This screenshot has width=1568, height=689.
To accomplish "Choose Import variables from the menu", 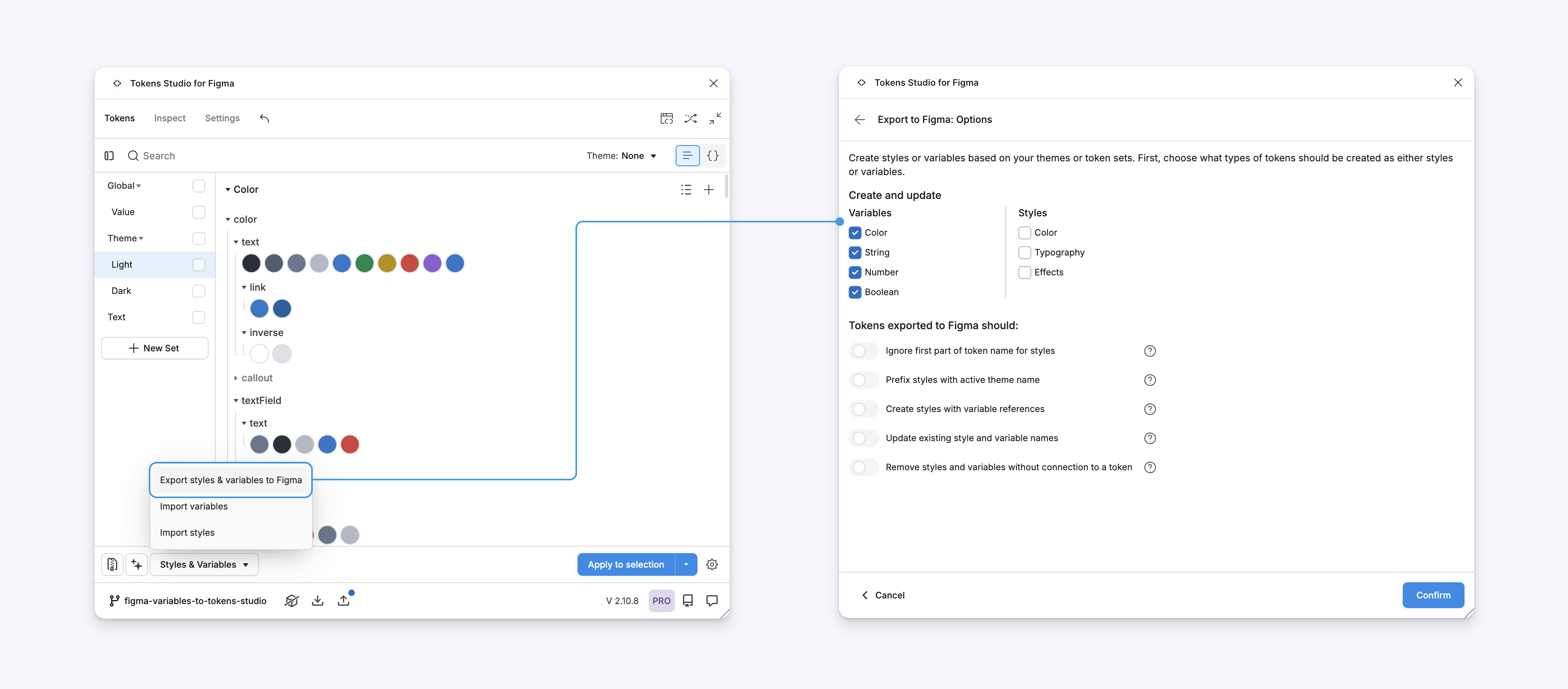I will [x=194, y=506].
